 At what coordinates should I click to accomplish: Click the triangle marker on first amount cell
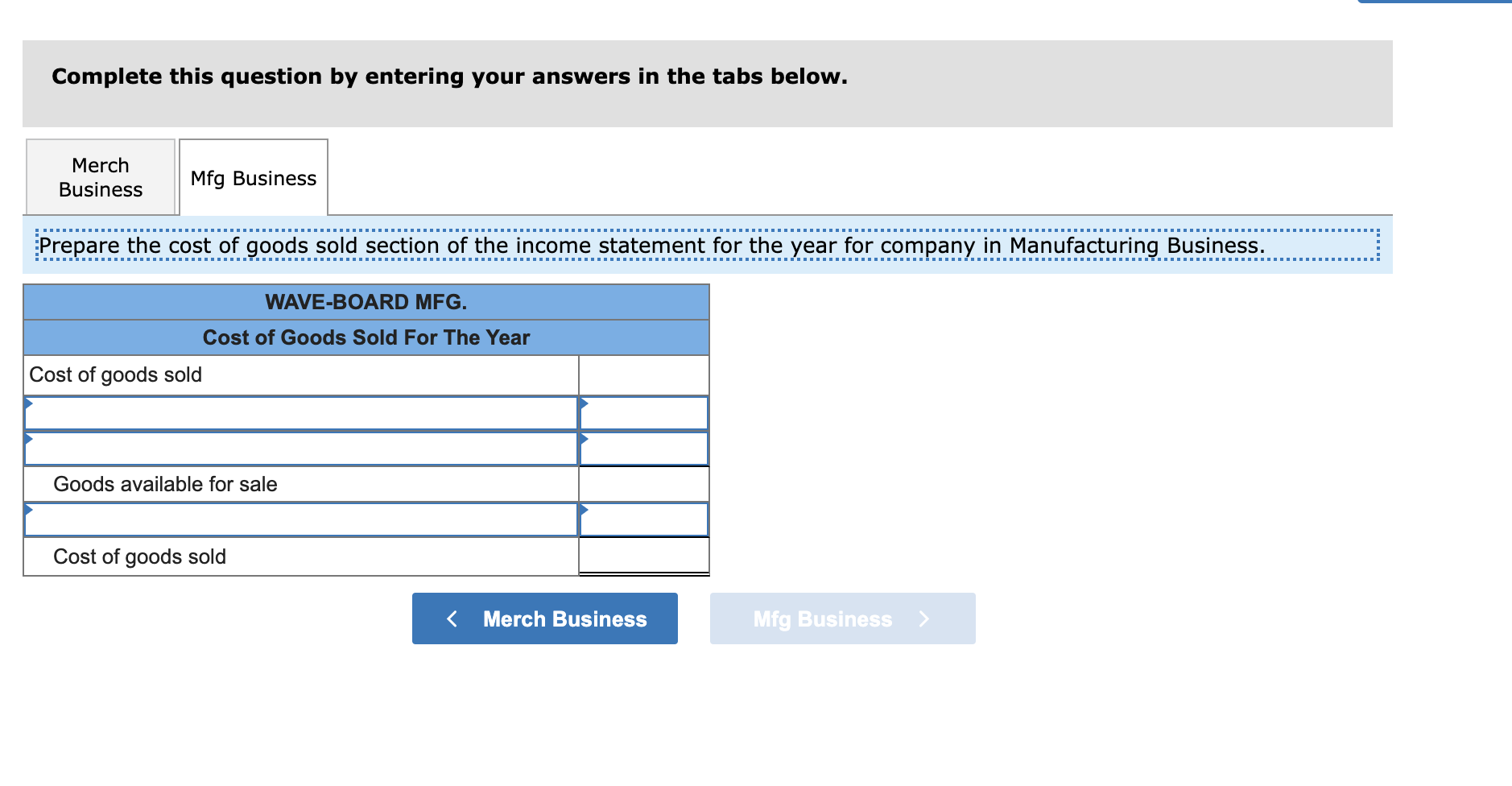583,403
